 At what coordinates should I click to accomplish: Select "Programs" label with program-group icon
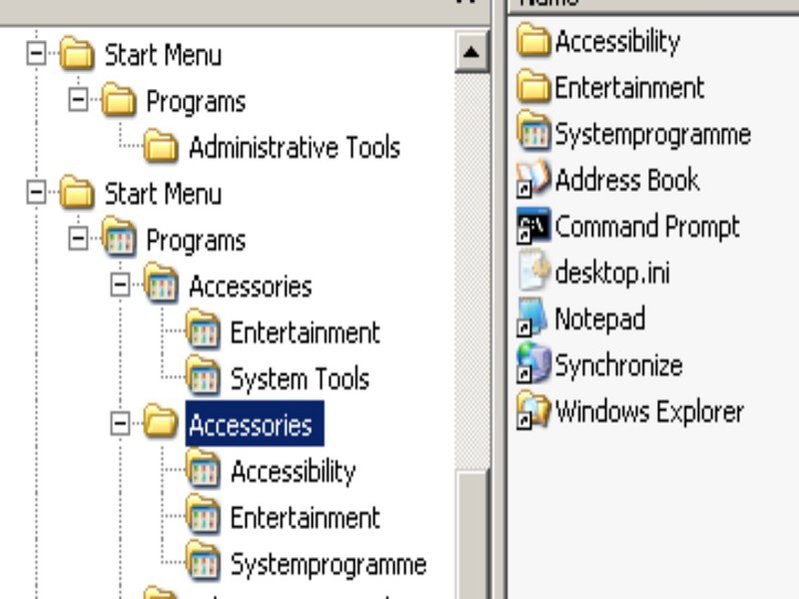click(196, 240)
